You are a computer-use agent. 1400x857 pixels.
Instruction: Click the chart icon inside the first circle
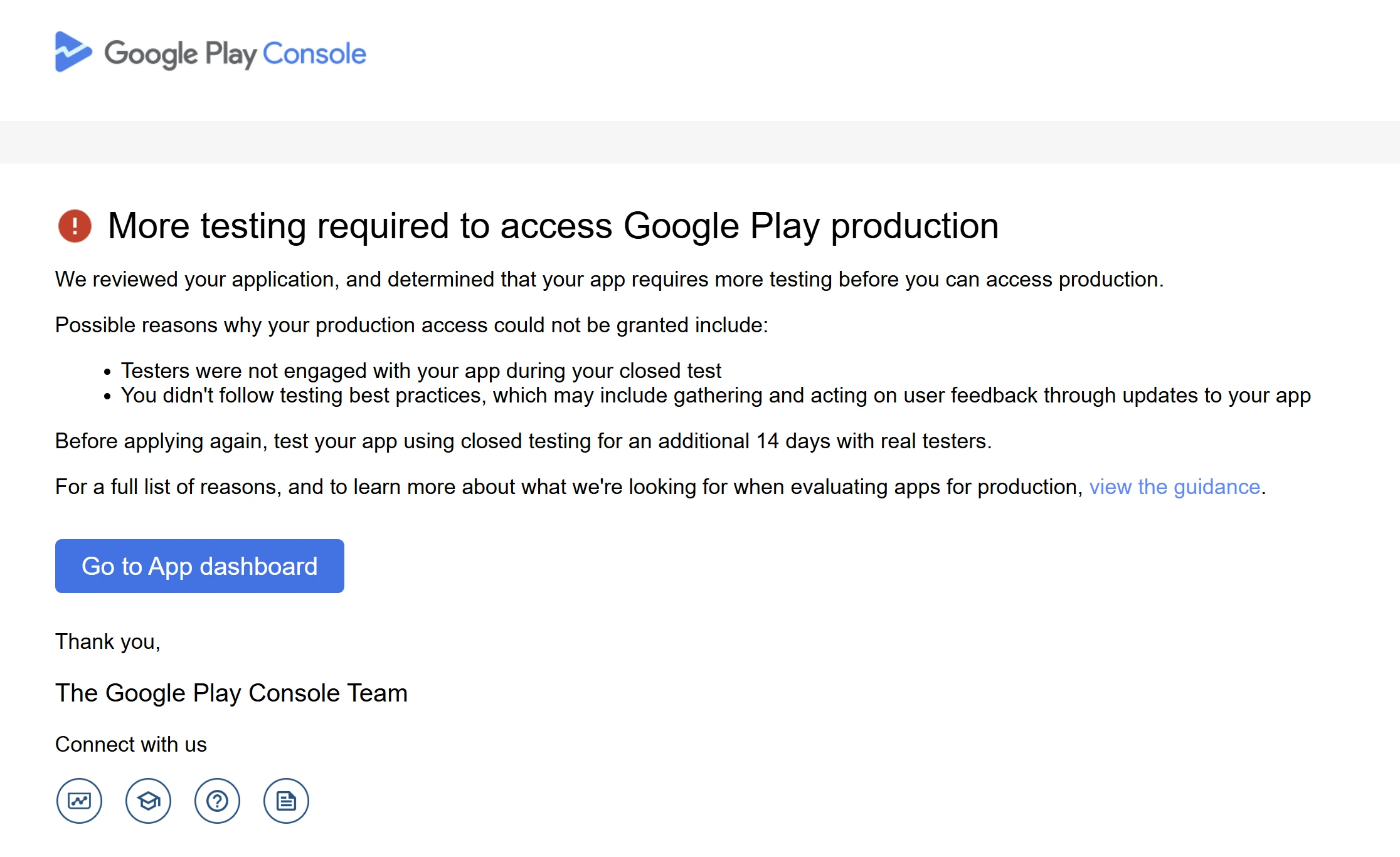pyautogui.click(x=79, y=801)
